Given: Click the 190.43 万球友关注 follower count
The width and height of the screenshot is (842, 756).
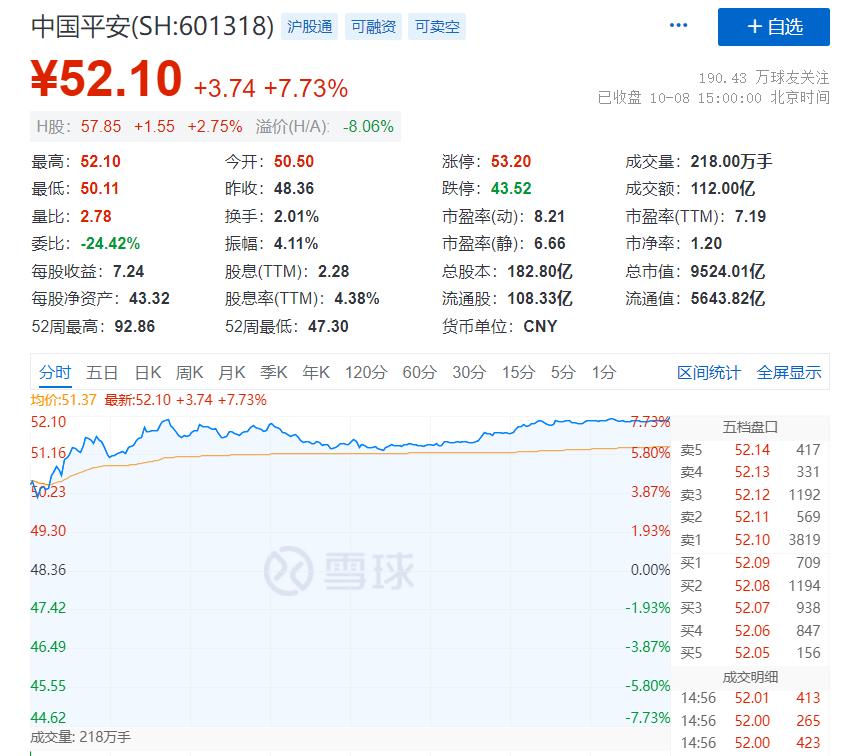Looking at the screenshot, I should [764, 78].
